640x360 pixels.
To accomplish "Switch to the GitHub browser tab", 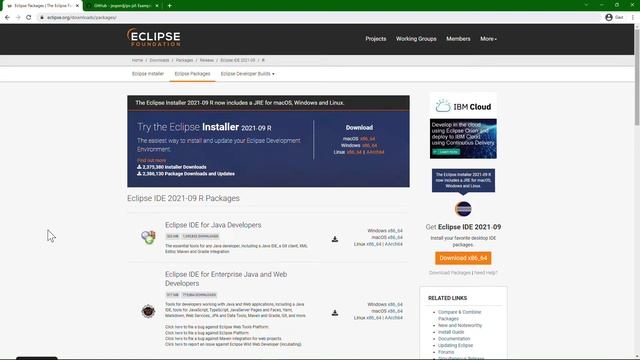I will coord(122,6).
